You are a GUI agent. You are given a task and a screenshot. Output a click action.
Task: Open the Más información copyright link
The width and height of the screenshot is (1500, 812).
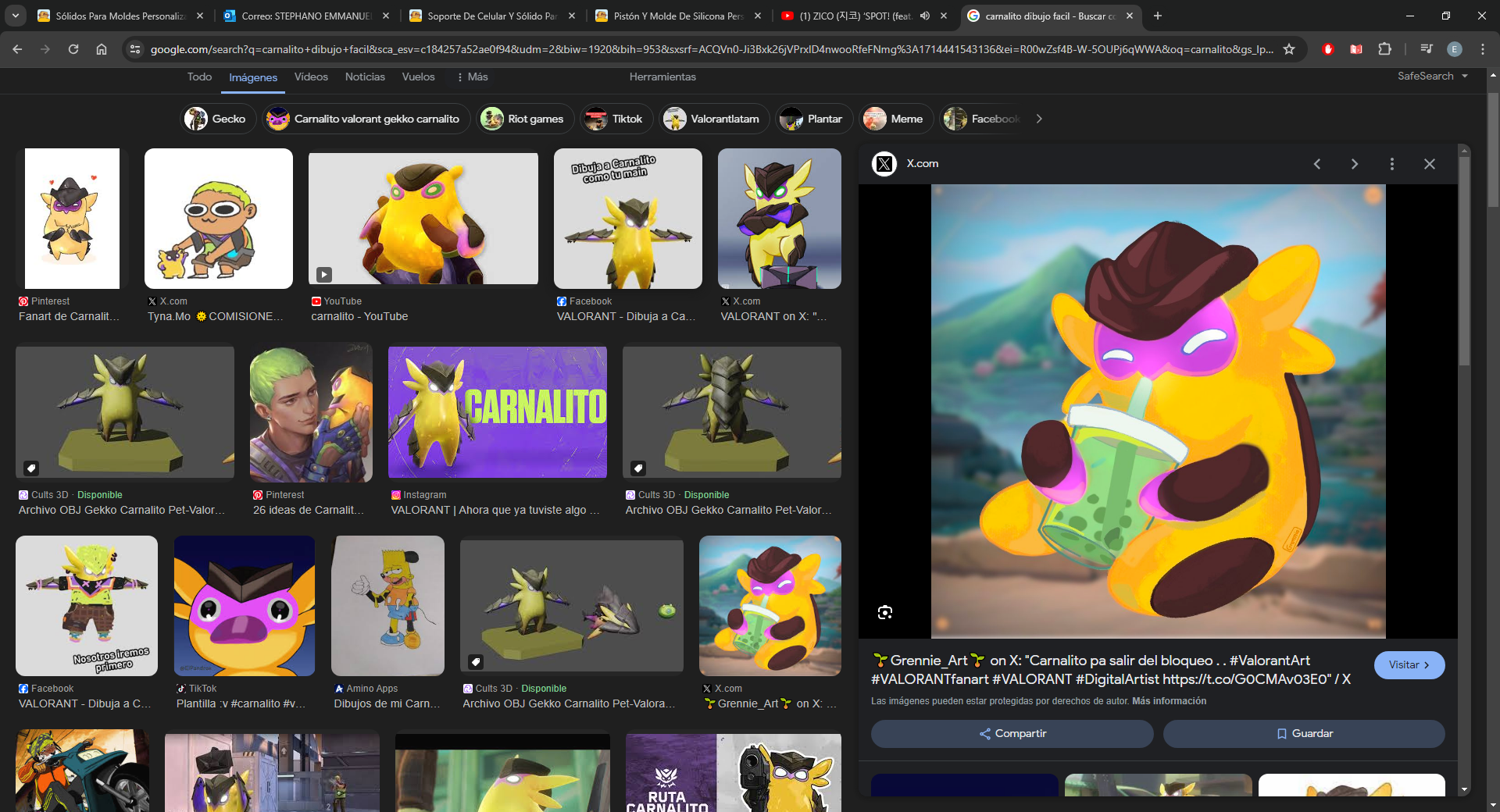[x=1169, y=701]
